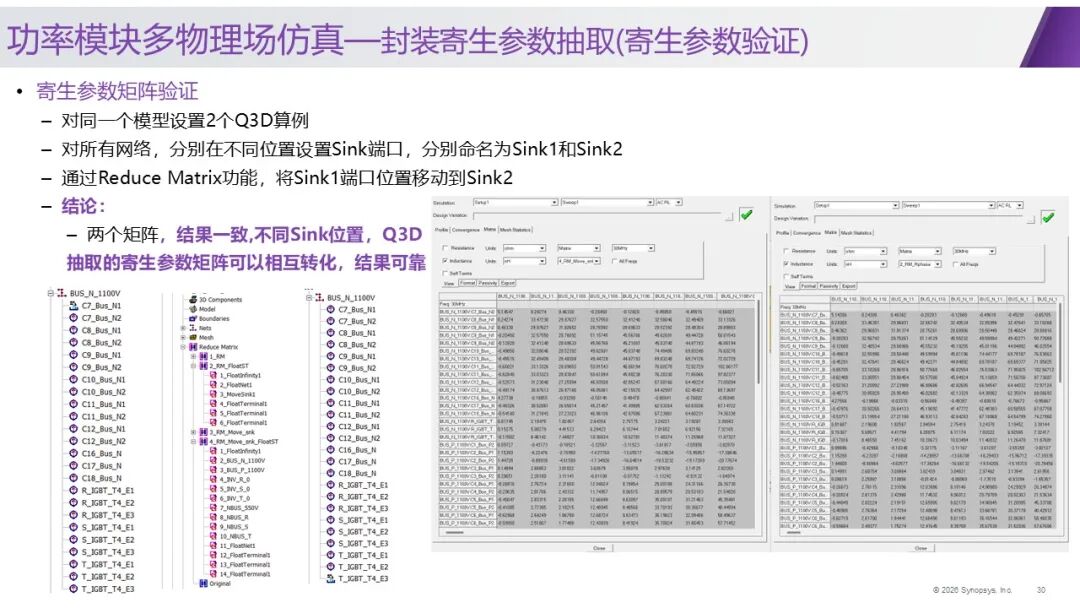1080x608 pixels.
Task: Open Setup1 simulation dropdown in left dialog
Action: [515, 202]
